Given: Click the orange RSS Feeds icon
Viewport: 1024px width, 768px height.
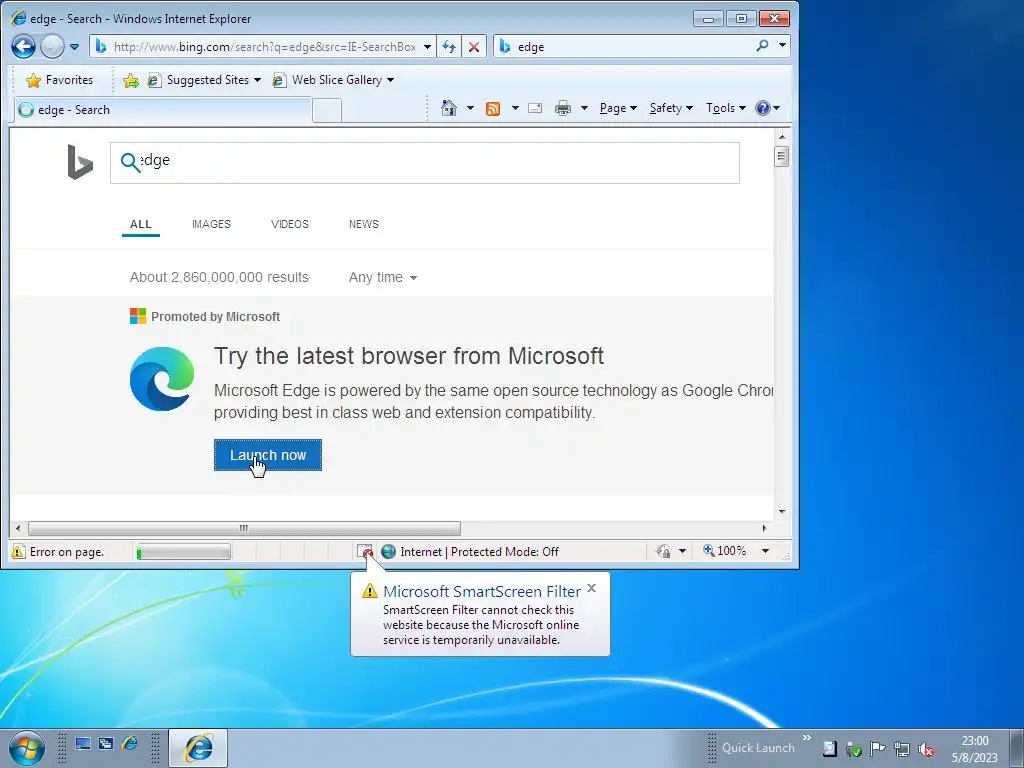Looking at the screenshot, I should tap(493, 108).
